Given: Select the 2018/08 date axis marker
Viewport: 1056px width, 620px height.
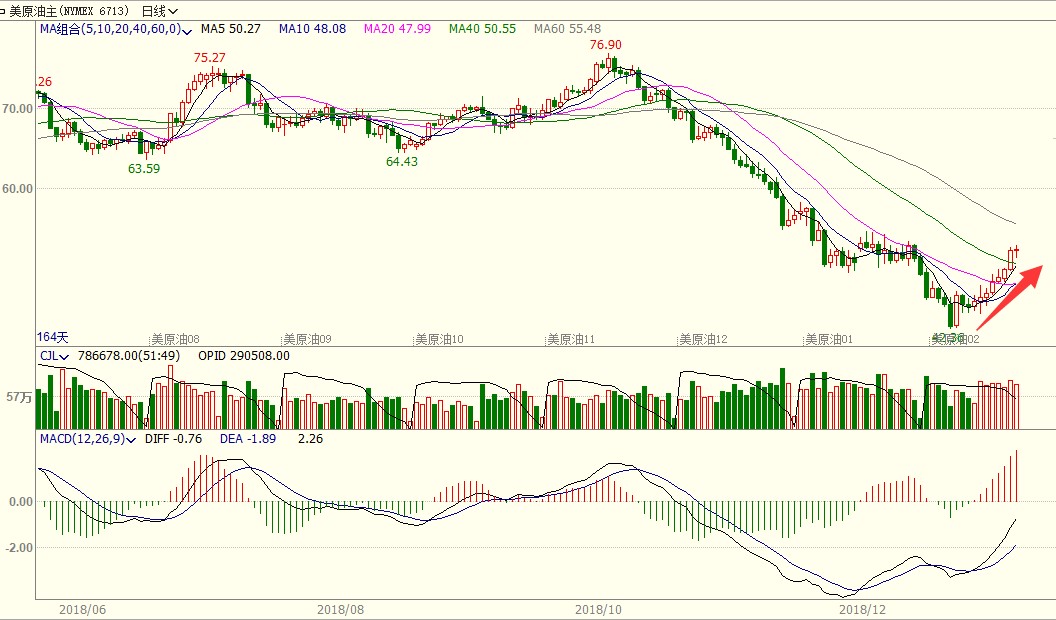Looking at the screenshot, I should [x=341, y=608].
